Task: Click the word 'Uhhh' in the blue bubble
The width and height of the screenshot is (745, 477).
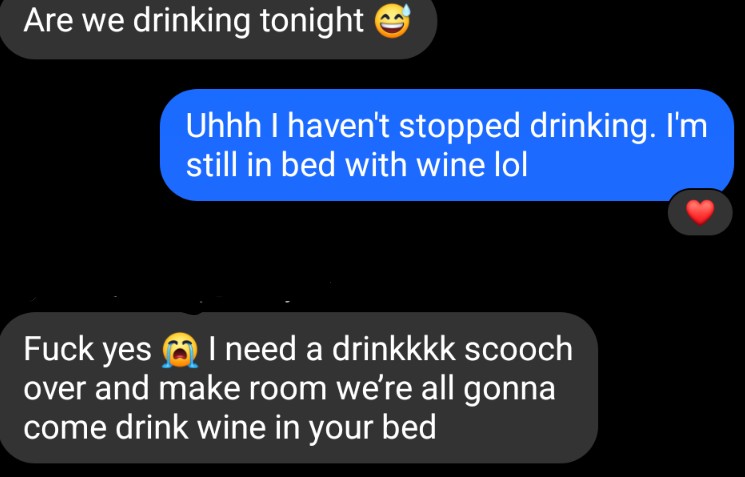Action: click(223, 126)
